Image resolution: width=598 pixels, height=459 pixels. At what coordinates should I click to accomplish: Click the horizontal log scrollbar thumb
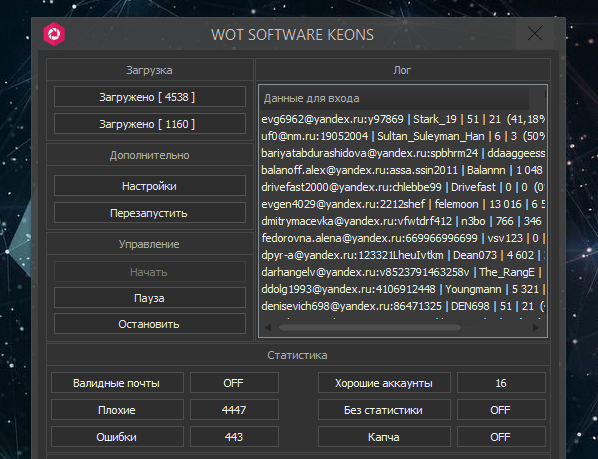click(370, 327)
